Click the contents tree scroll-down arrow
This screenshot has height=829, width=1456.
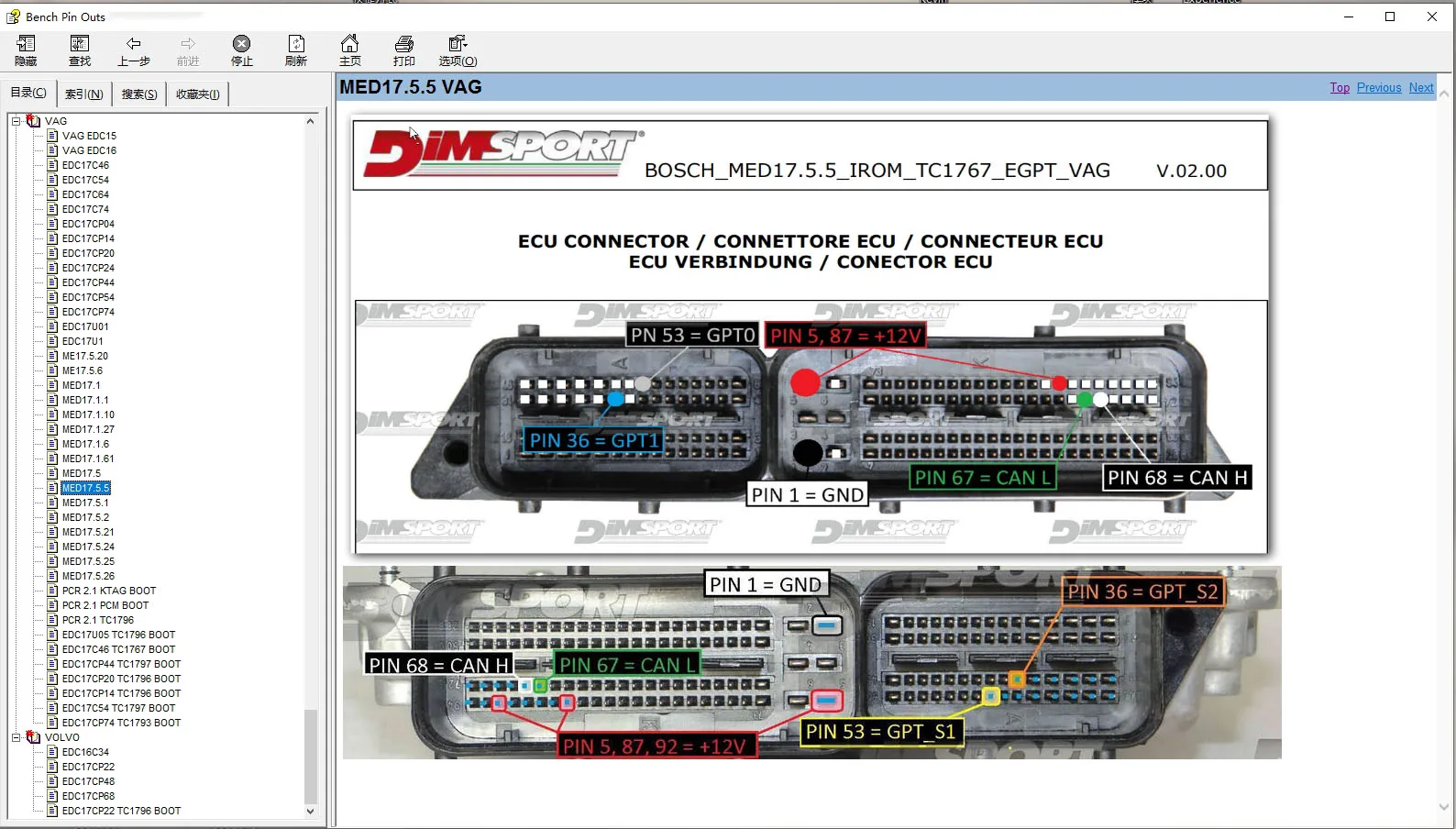click(310, 811)
